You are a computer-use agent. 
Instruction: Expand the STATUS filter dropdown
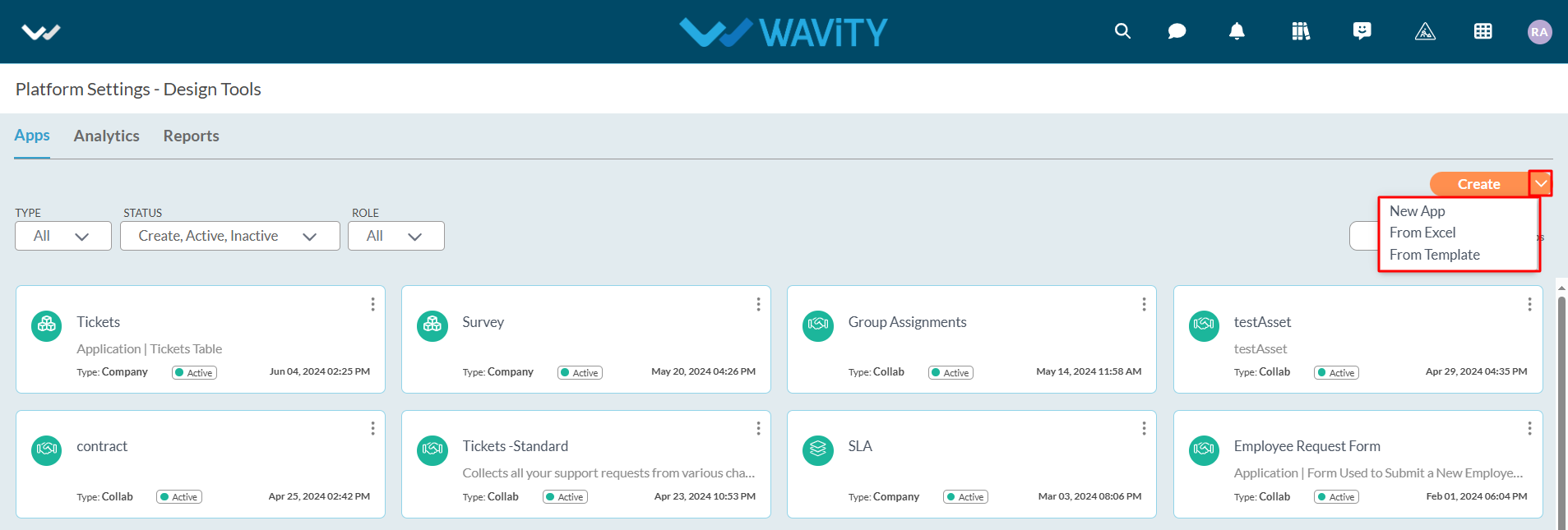[230, 236]
